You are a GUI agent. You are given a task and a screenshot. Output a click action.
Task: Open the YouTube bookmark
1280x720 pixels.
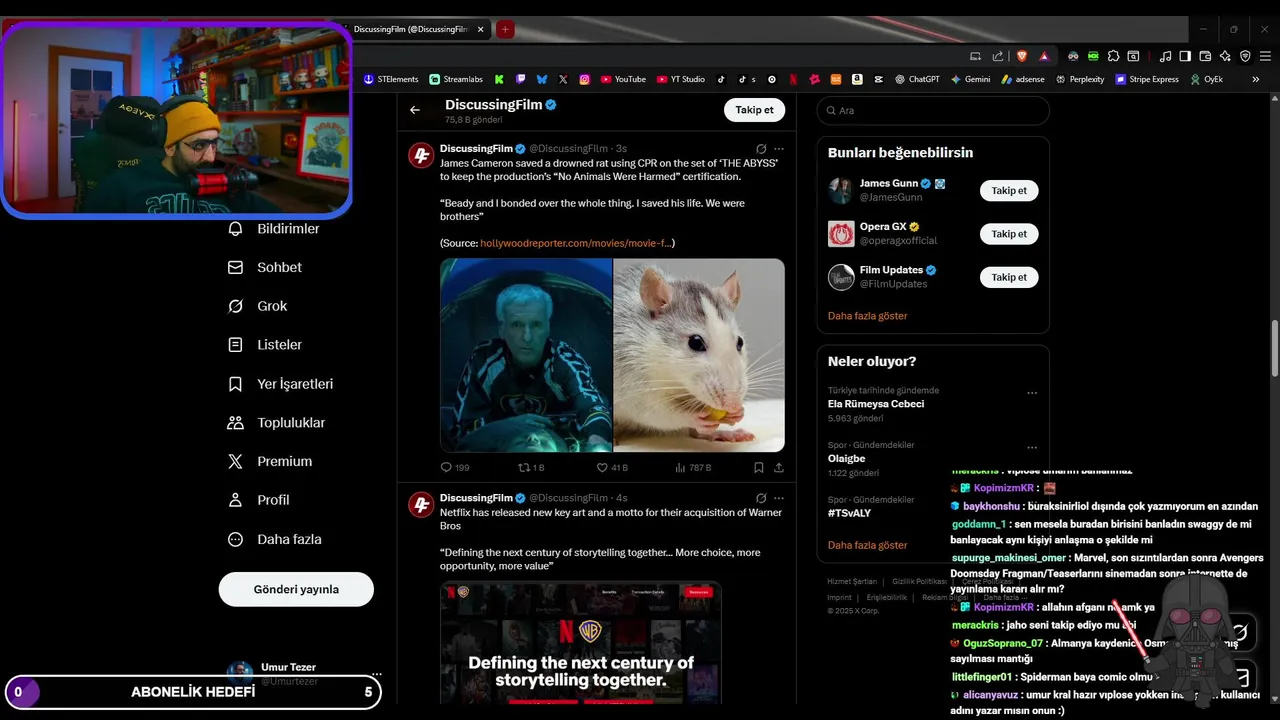pyautogui.click(x=623, y=79)
